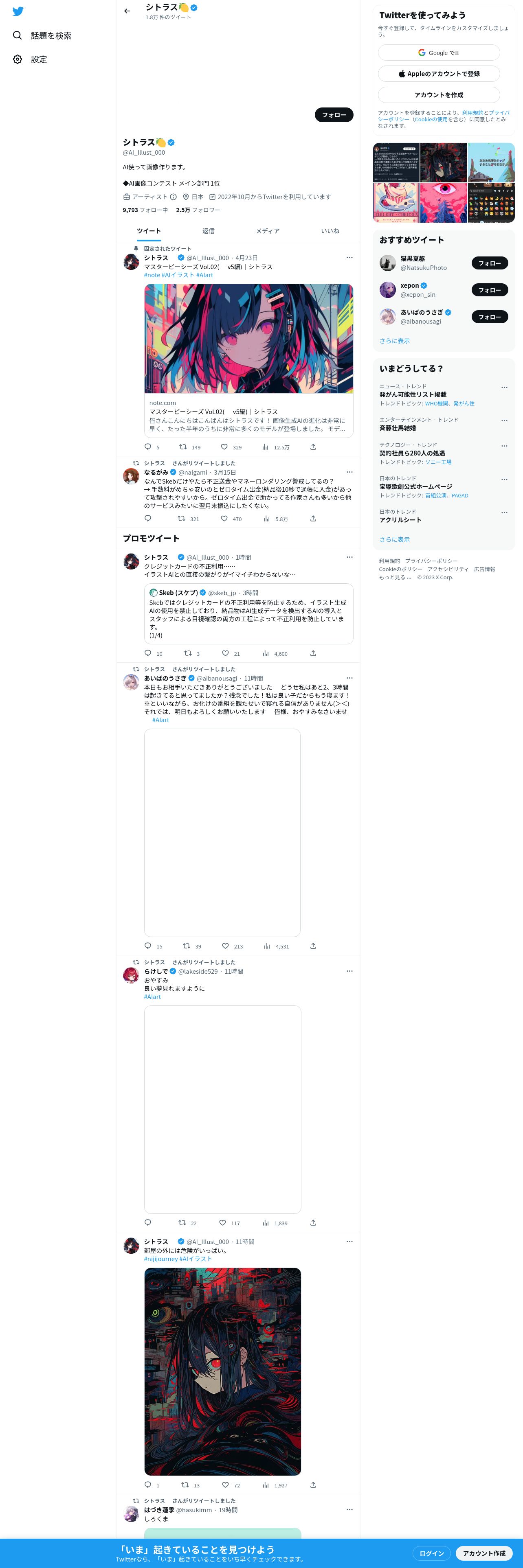
Task: Share the クレジットカード tweet via share icon
Action: point(313,653)
